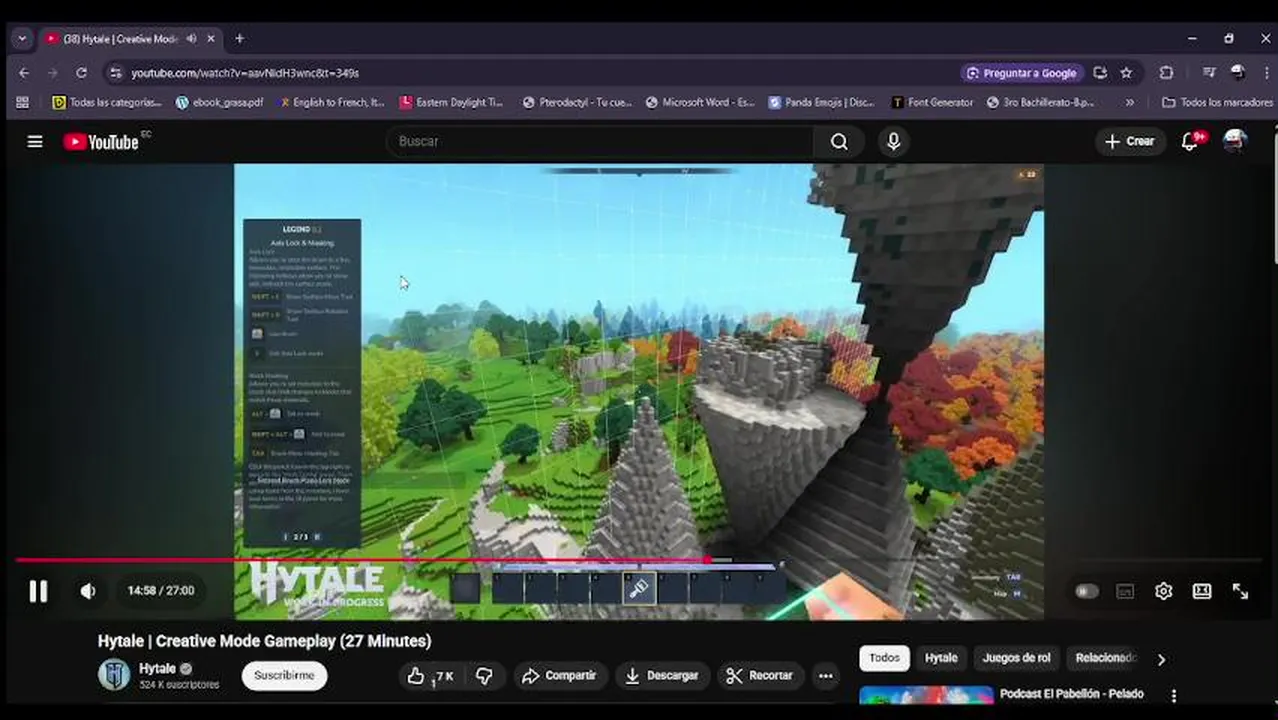Open Podcast El Pabellón video thumbnail

pos(927,696)
